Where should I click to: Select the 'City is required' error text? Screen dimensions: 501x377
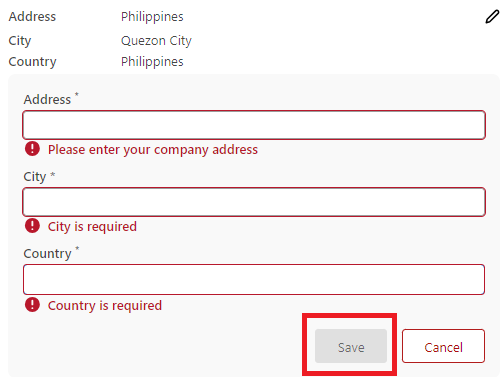[x=92, y=227]
